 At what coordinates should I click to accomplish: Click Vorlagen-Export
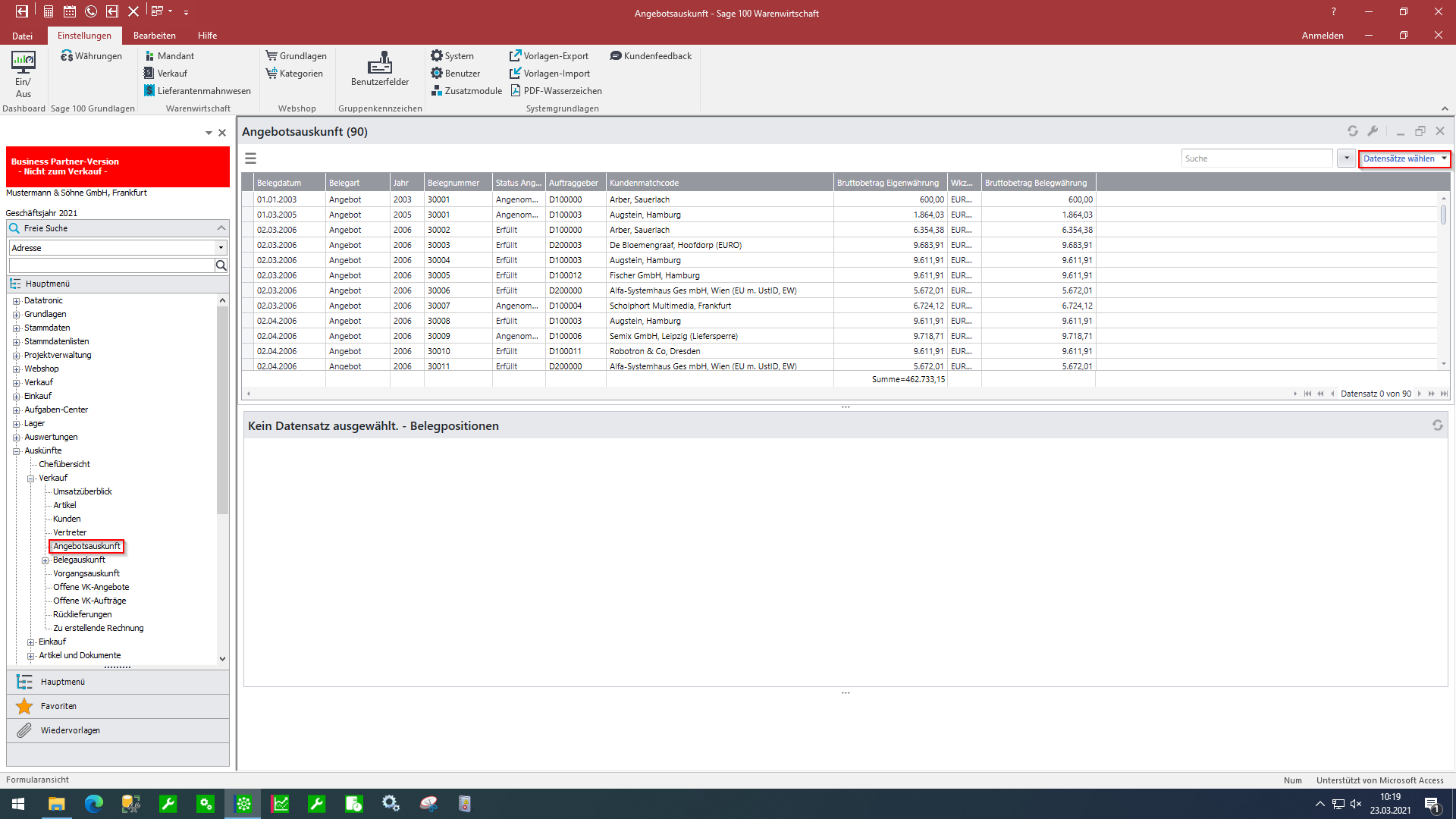[x=549, y=56]
